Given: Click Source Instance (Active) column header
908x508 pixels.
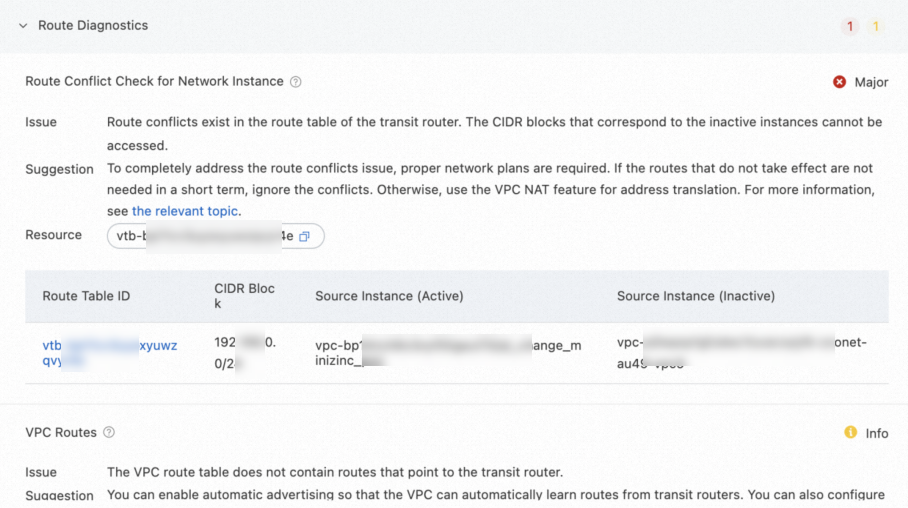Looking at the screenshot, I should pos(389,296).
